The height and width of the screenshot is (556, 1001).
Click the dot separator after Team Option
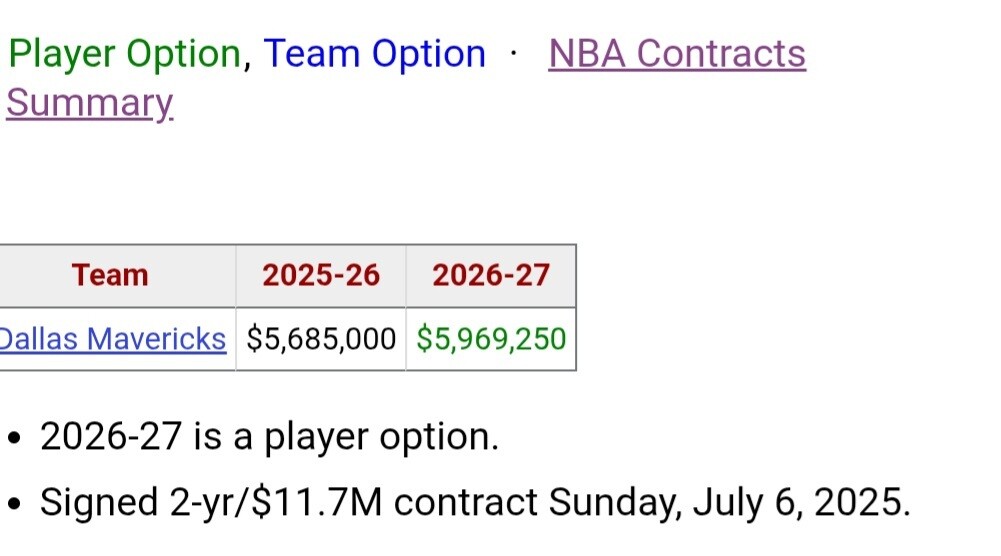(514, 53)
